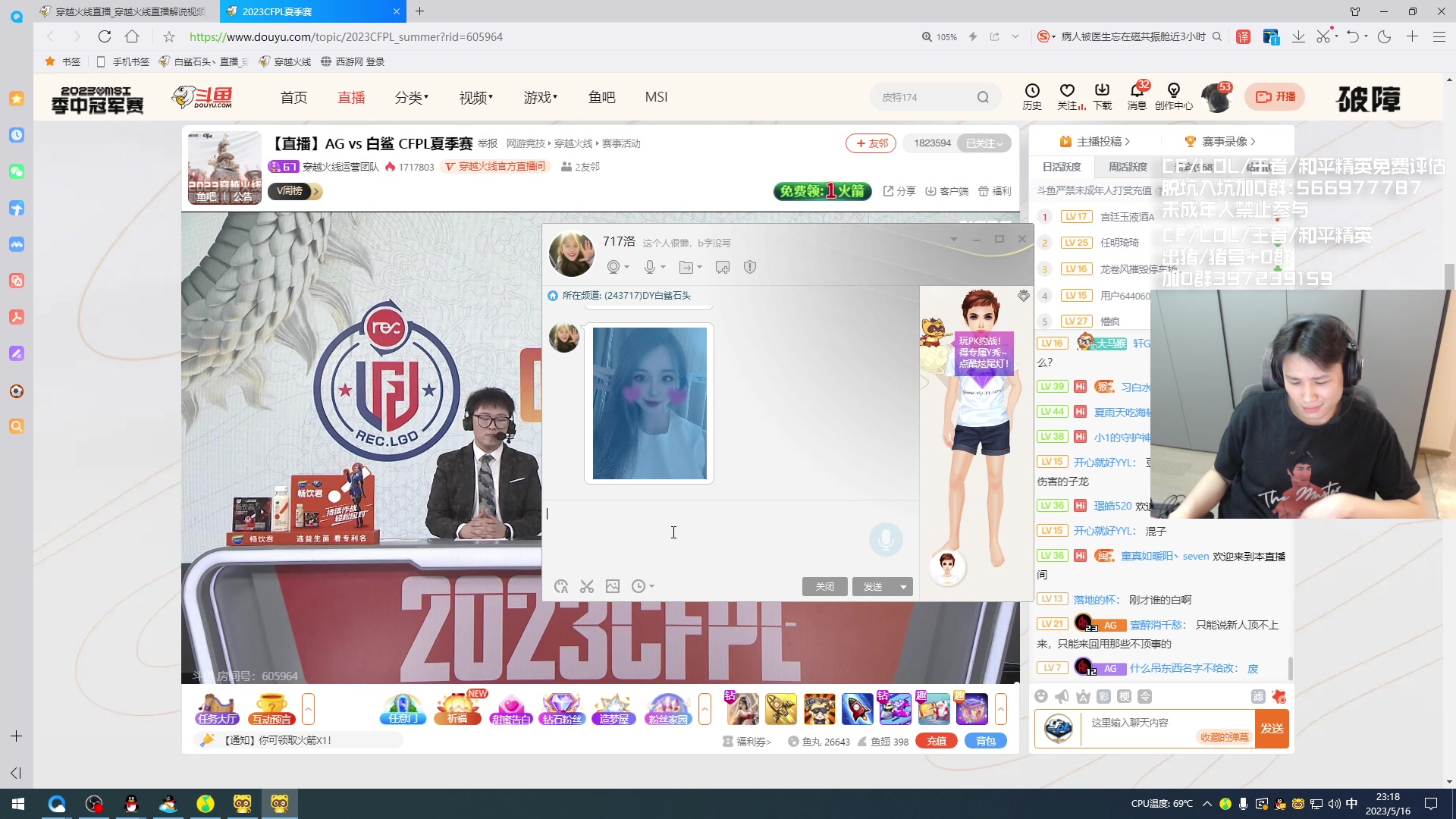Expand the gift list arrow right of purple box

pyautogui.click(x=1001, y=709)
